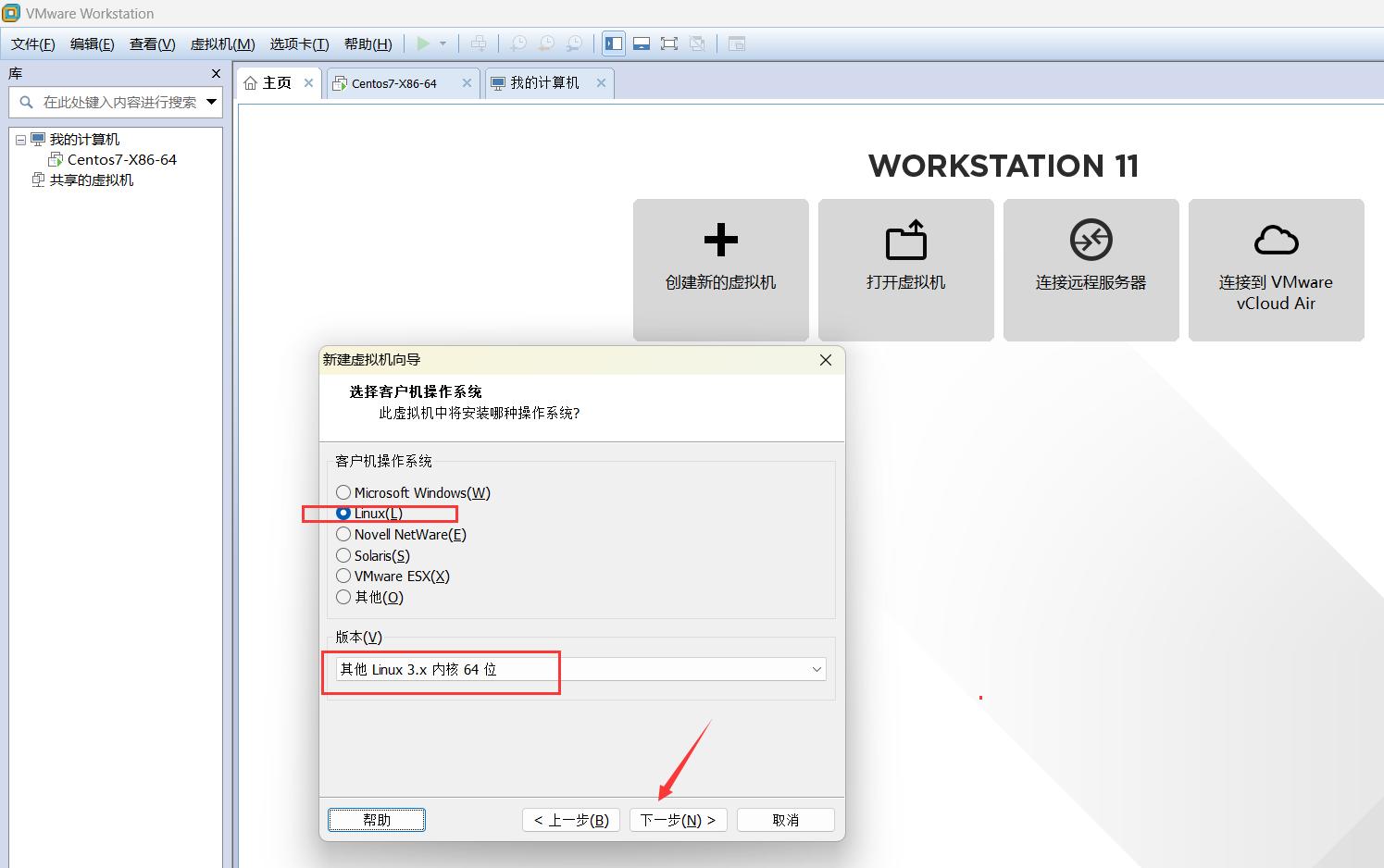Click the 上一步(B) back button

point(571,820)
